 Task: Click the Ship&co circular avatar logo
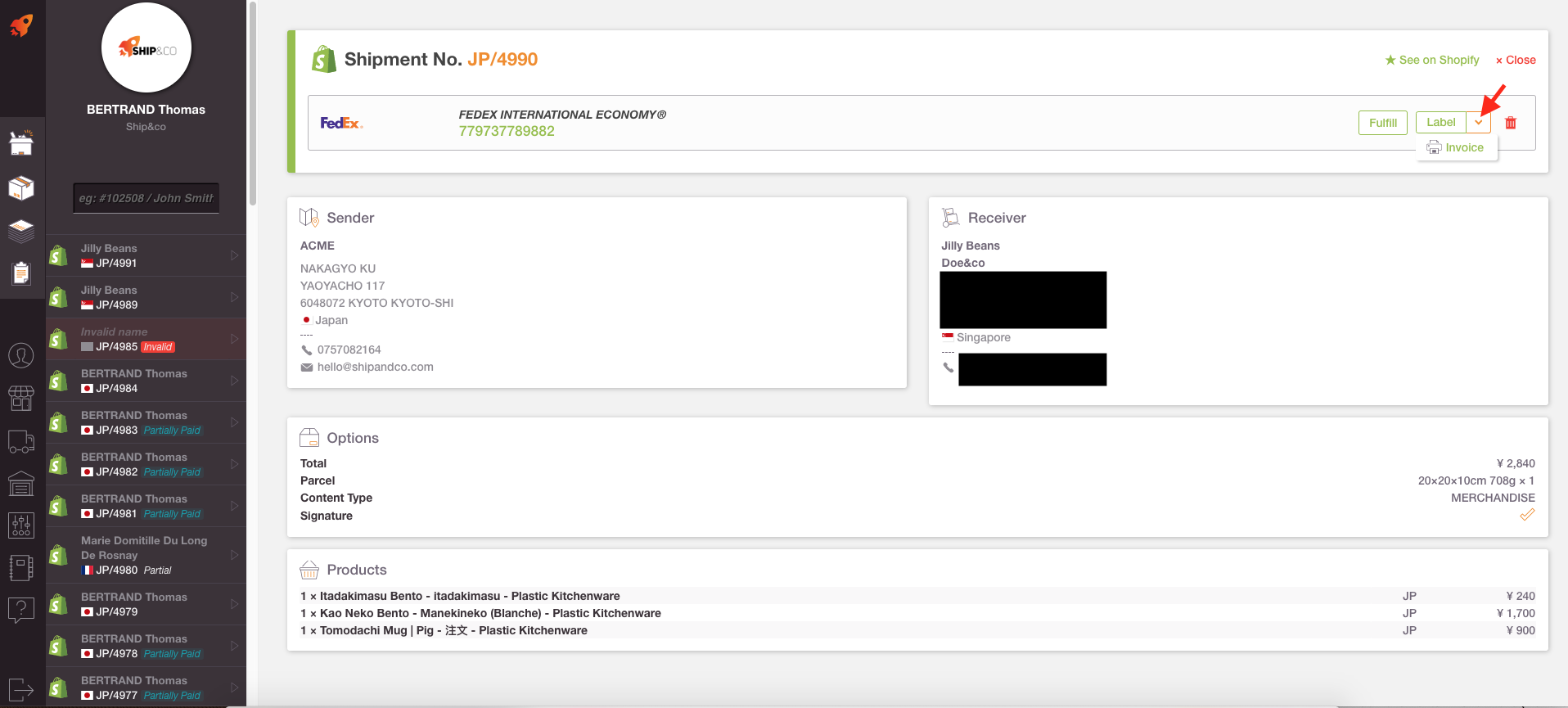[x=146, y=48]
